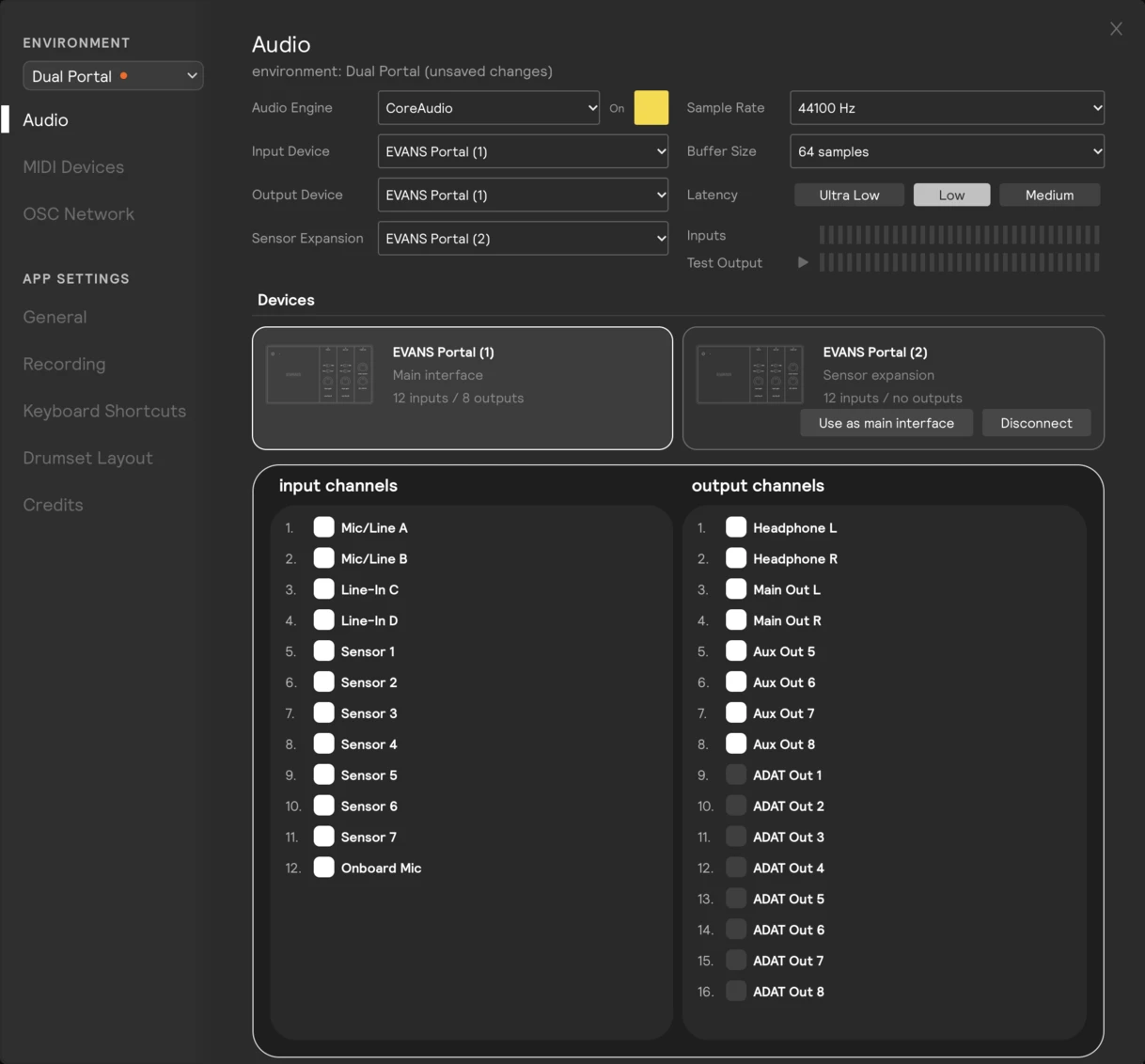Screen dimensions: 1145x1064
Task: Click the Inputs level meter
Action: (x=959, y=235)
